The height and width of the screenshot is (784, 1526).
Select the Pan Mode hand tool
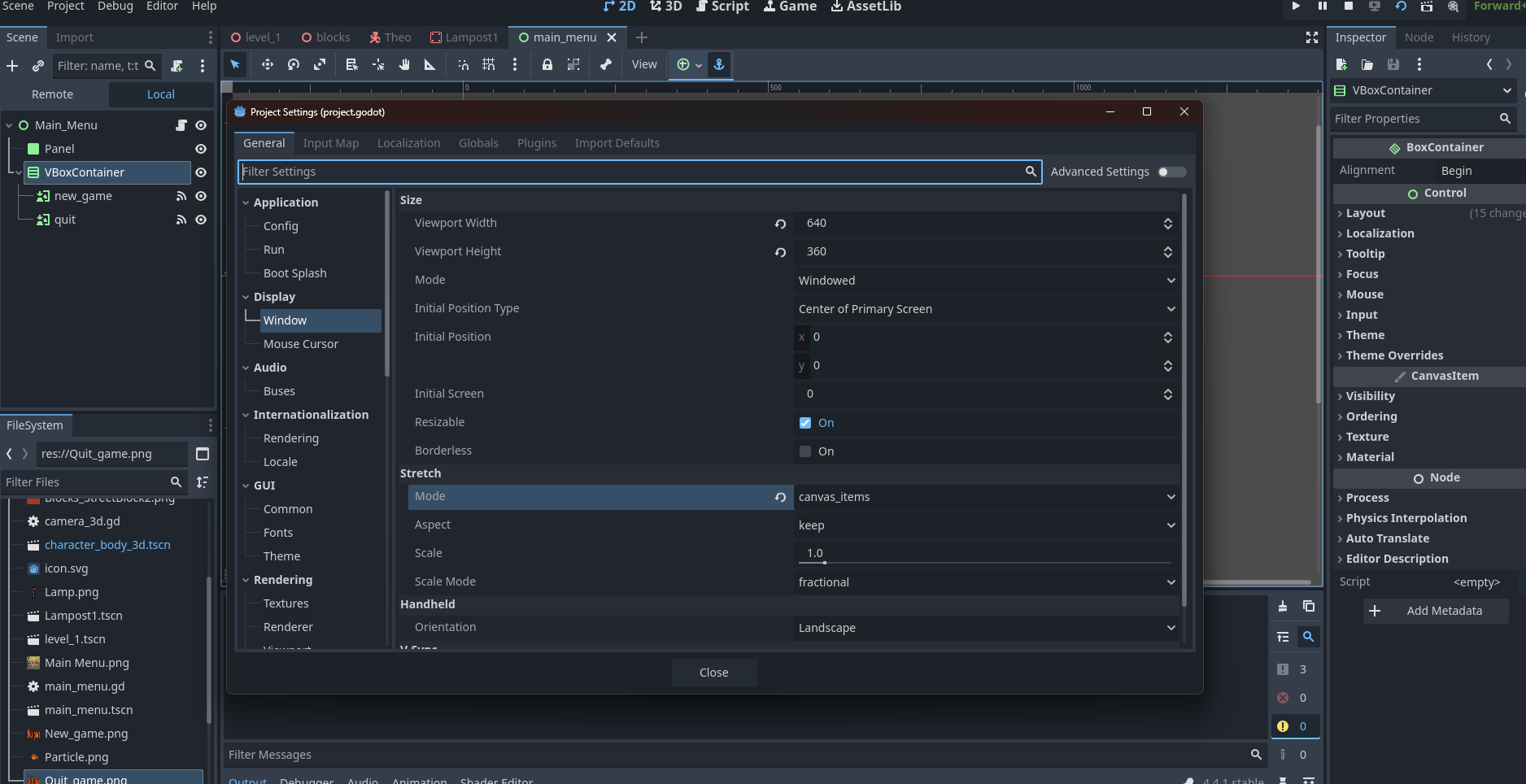tap(404, 65)
